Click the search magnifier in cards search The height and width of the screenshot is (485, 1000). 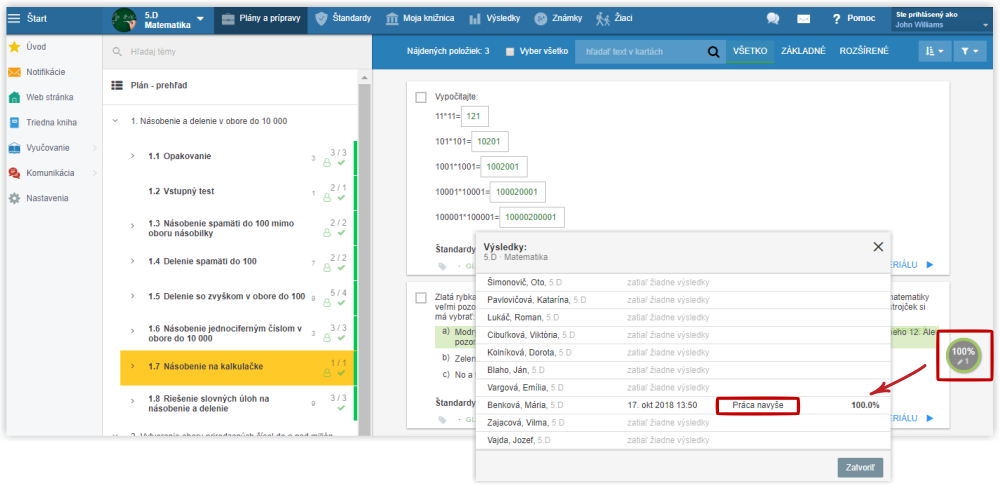pos(713,52)
